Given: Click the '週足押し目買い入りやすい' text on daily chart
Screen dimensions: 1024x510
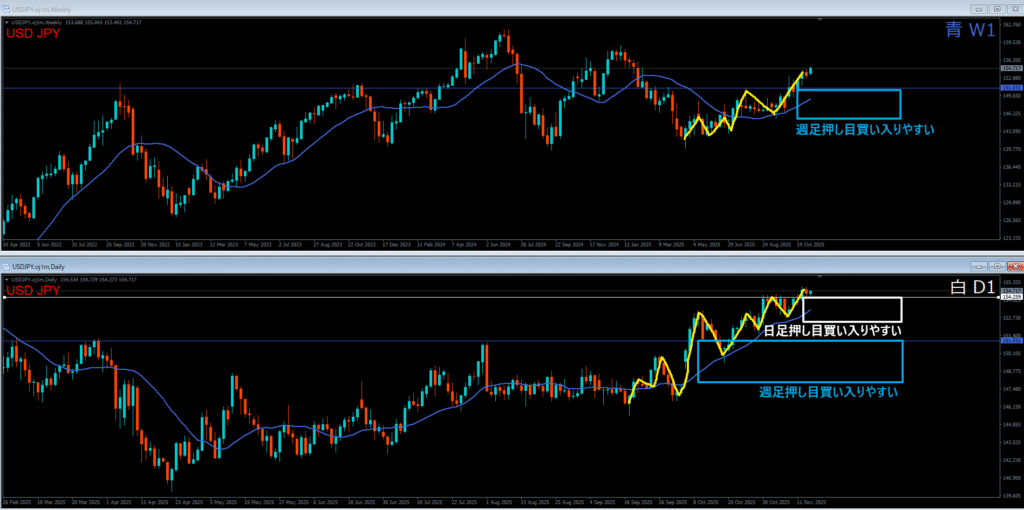Looking at the screenshot, I should [x=827, y=392].
